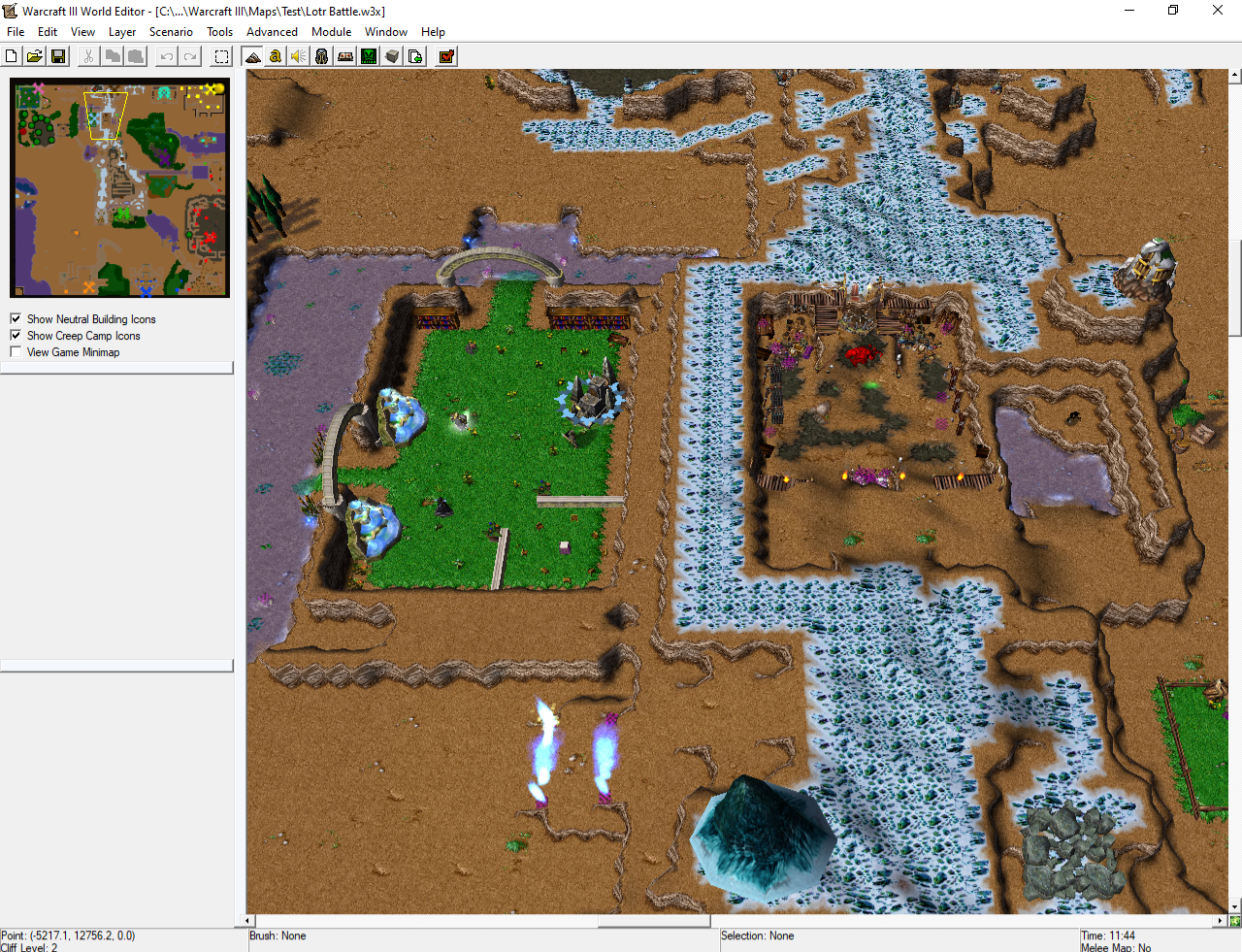The height and width of the screenshot is (952, 1242).
Task: Click the 'Cliff Level: 2' status text
Action: 29,947
